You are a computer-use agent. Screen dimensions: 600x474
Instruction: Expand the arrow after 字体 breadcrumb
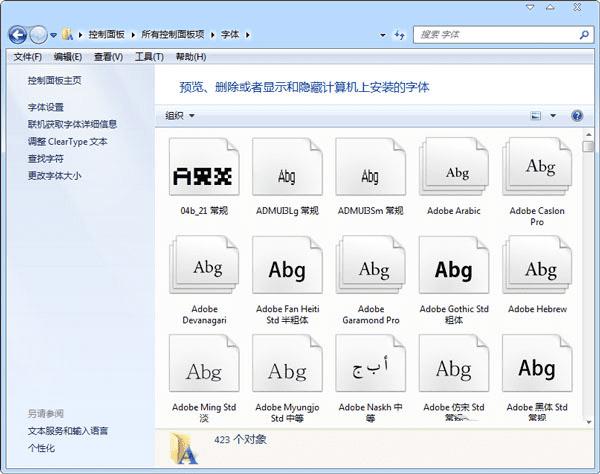pyautogui.click(x=248, y=35)
